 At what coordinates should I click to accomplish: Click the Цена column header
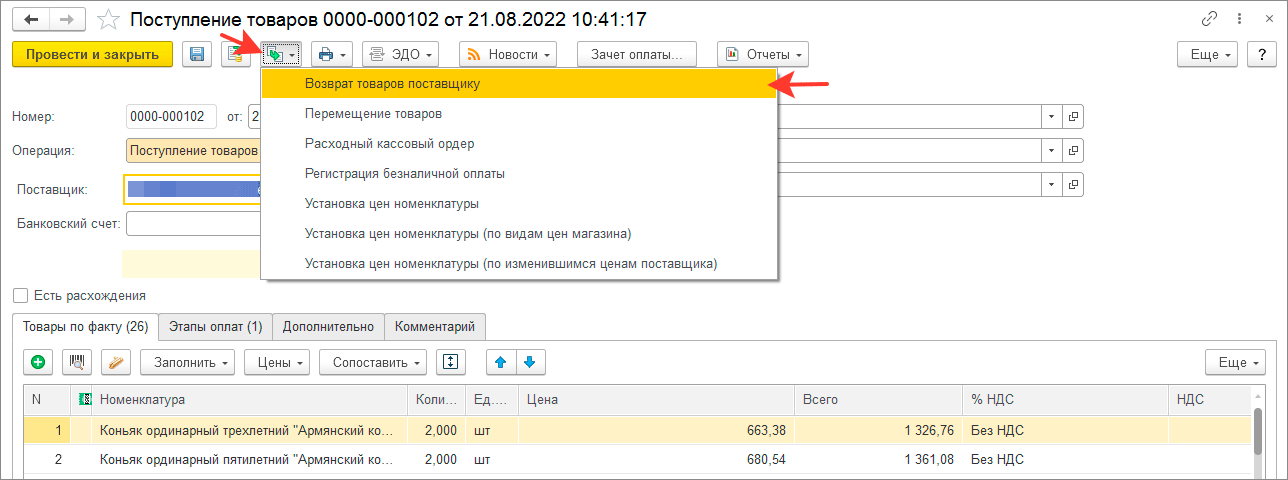coord(655,400)
